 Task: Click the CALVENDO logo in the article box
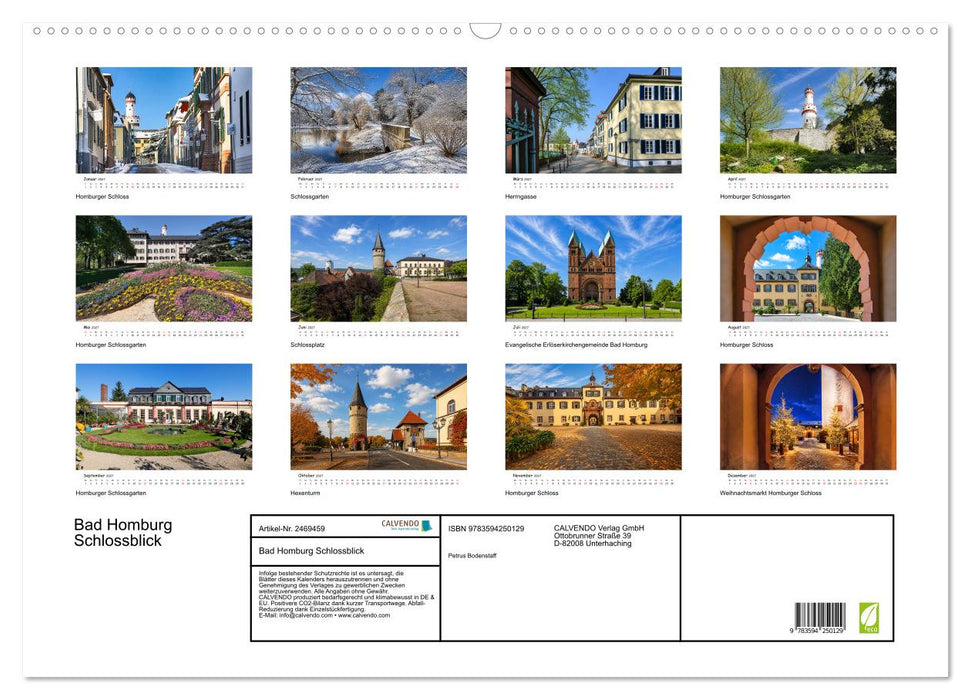(x=406, y=526)
